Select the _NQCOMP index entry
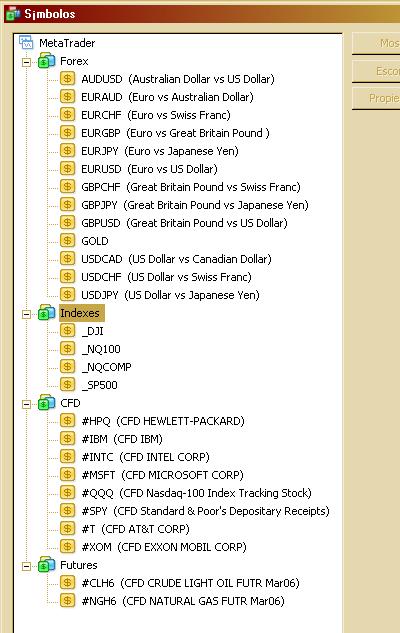The width and height of the screenshot is (400, 633). [107, 367]
